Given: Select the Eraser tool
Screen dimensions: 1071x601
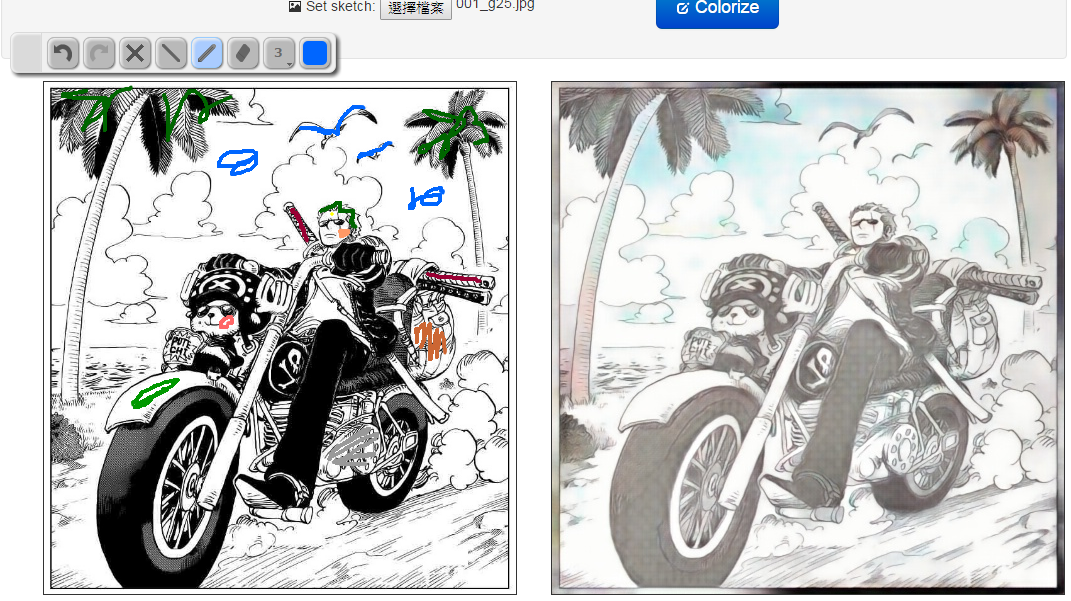Looking at the screenshot, I should pos(243,53).
